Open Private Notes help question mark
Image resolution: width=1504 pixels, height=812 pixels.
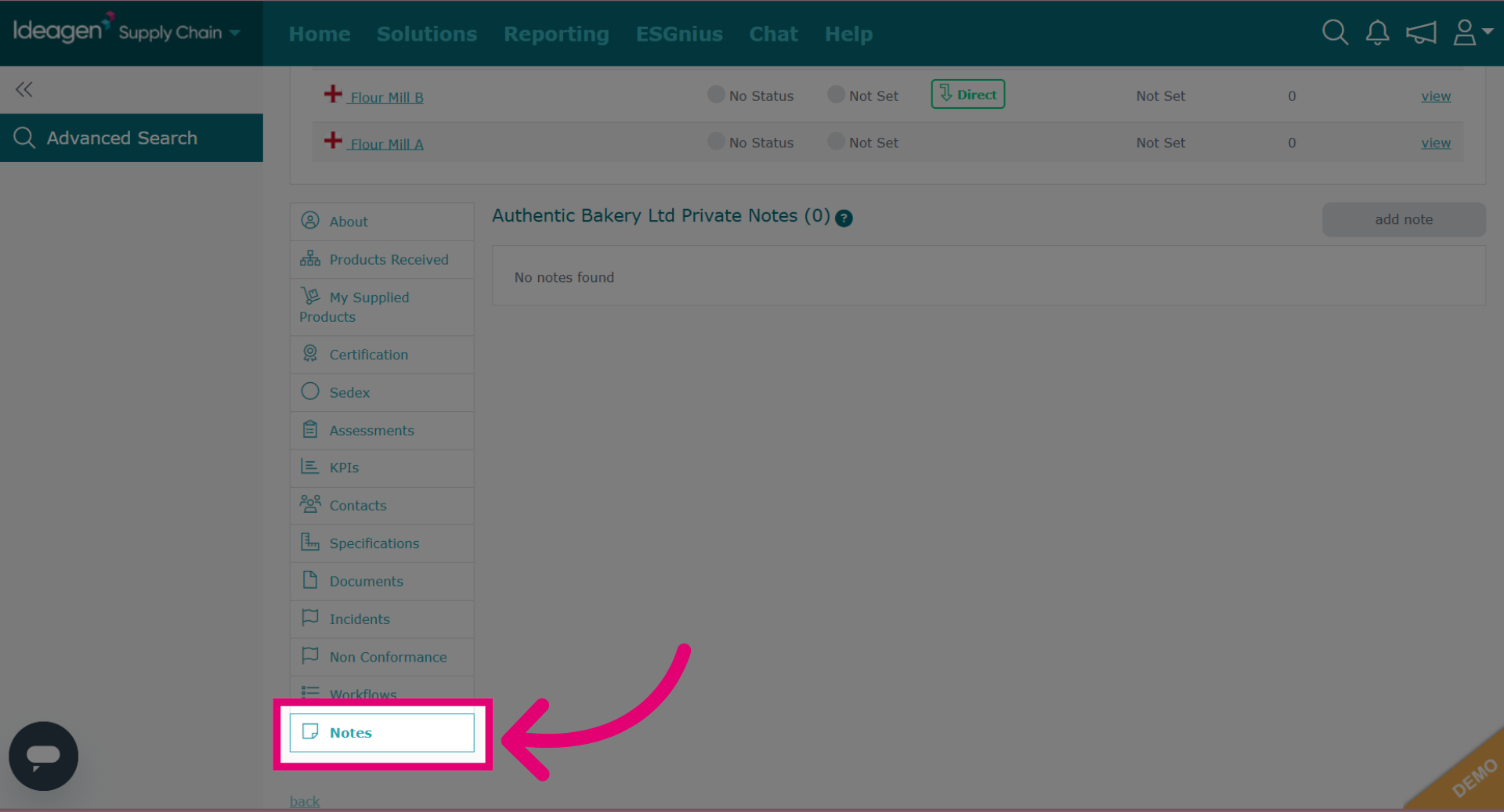click(844, 218)
